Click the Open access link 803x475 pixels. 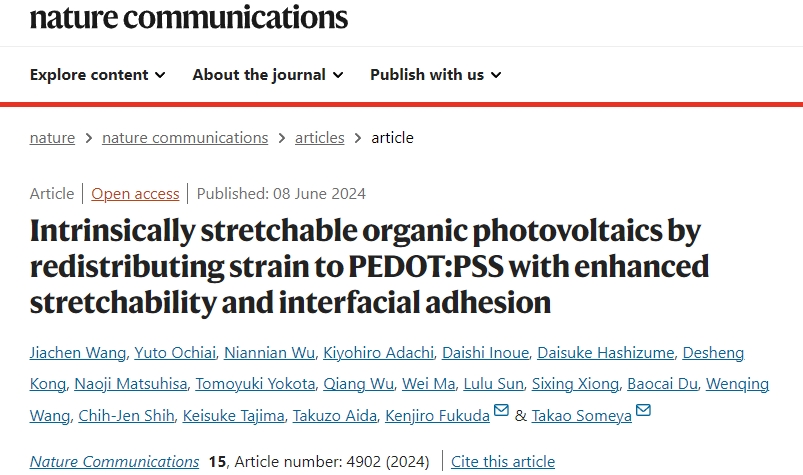pos(135,194)
